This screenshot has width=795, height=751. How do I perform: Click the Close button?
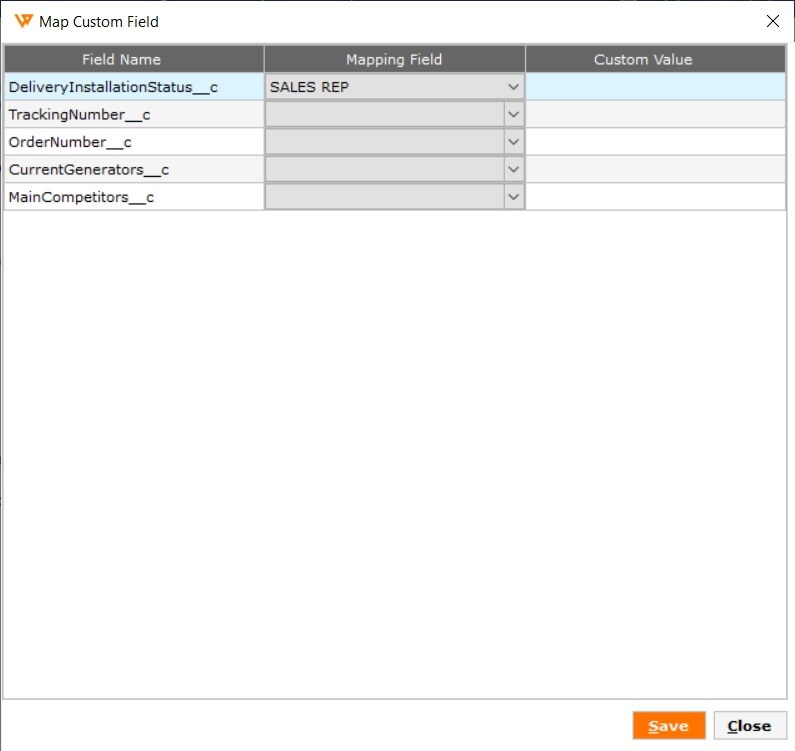(x=750, y=726)
